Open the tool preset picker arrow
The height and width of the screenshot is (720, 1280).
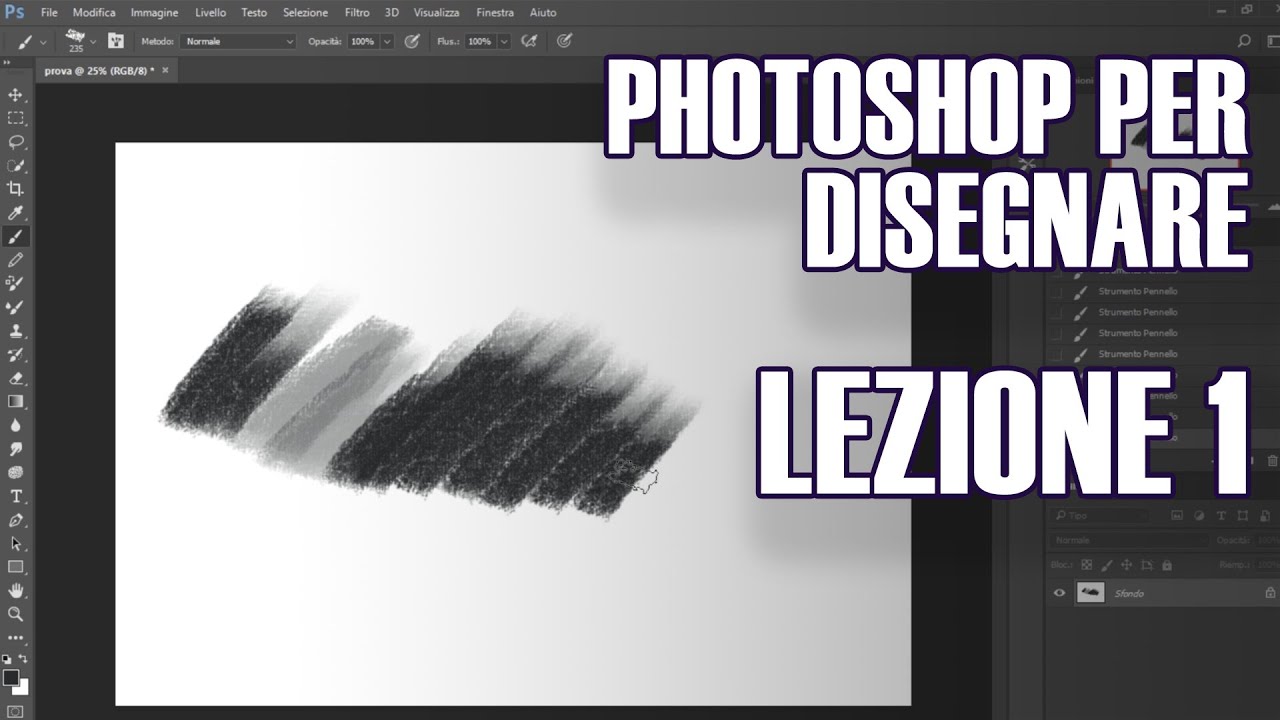click(x=43, y=42)
